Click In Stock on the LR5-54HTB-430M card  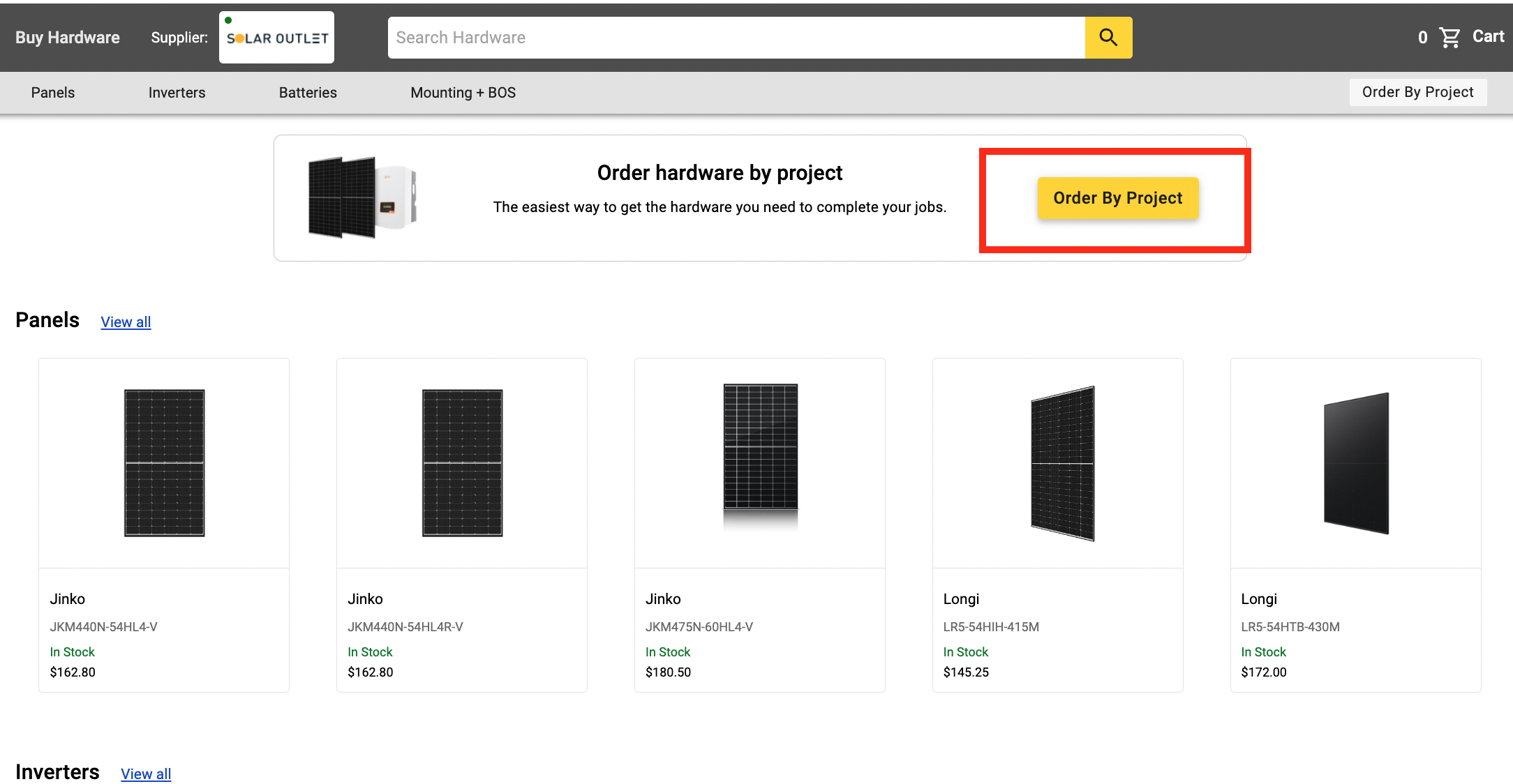1263,652
